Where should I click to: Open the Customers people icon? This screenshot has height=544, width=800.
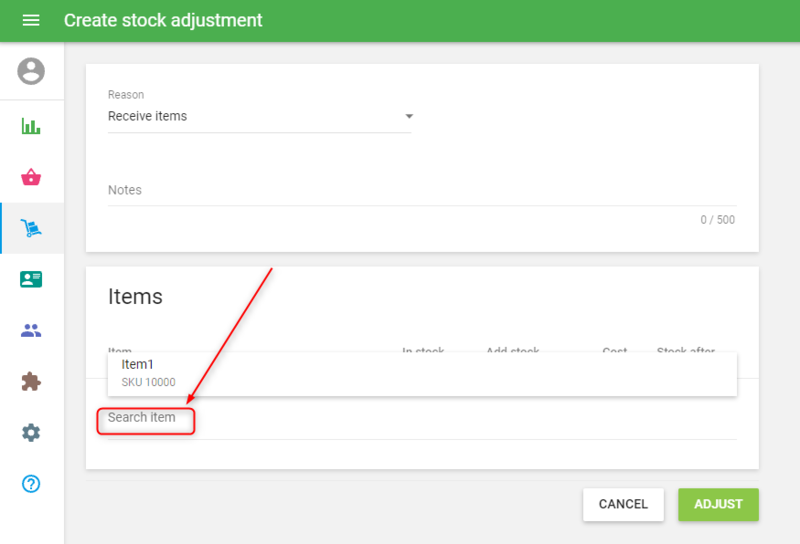click(x=31, y=330)
